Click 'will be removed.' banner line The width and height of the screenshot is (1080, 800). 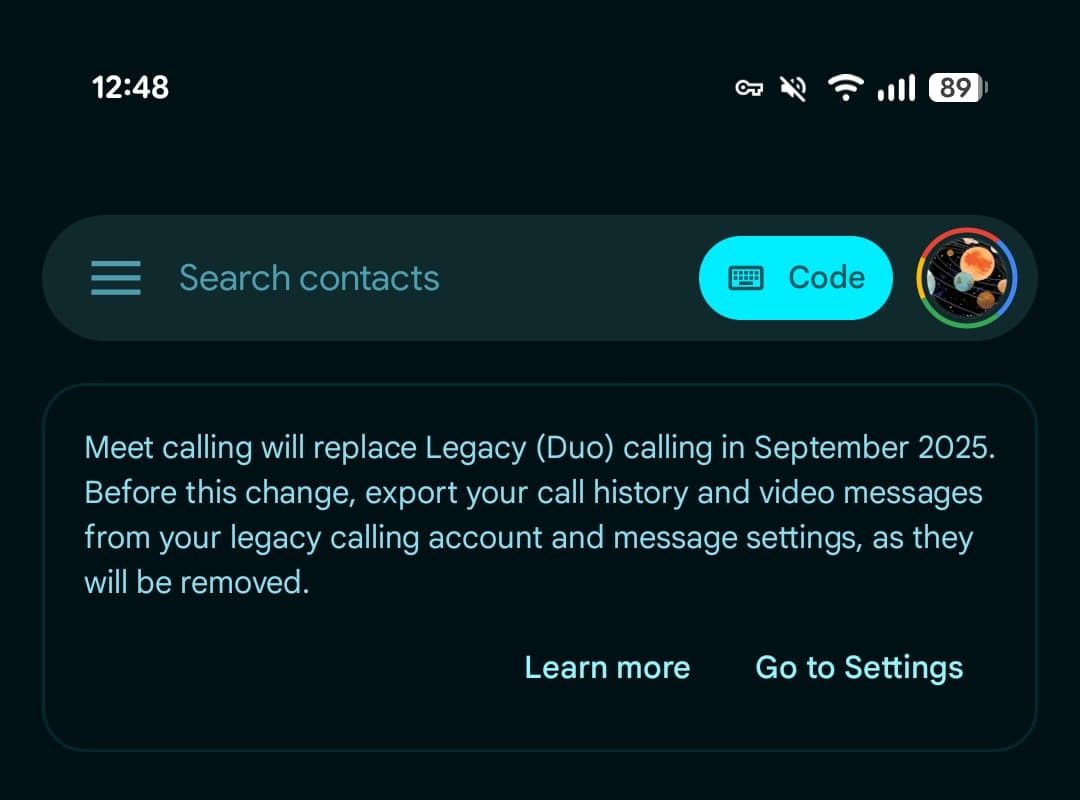(197, 582)
